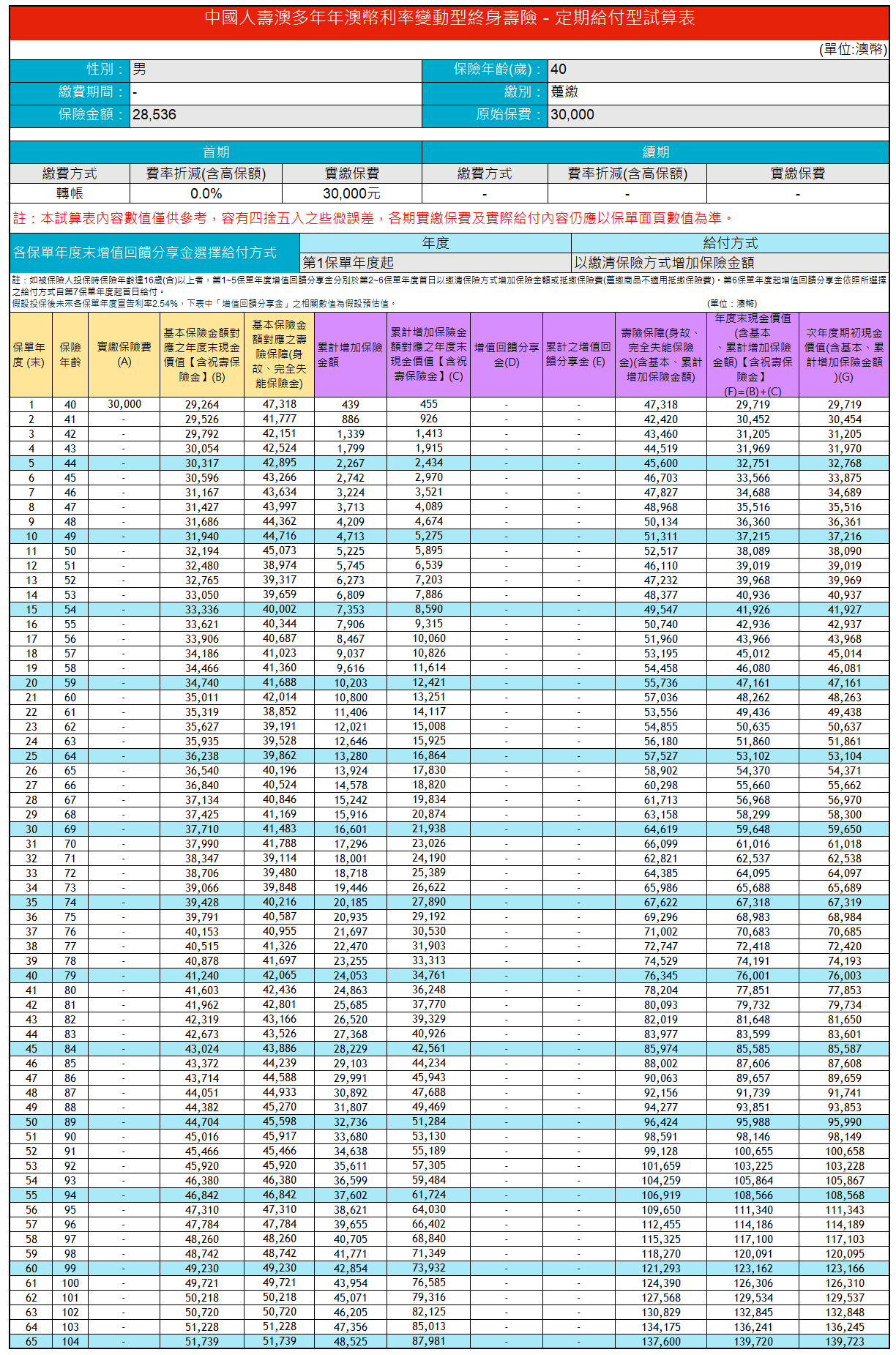Click the '次年度期初現金價值' (G) column header
This screenshot has width=896, height=1355.
844,355
